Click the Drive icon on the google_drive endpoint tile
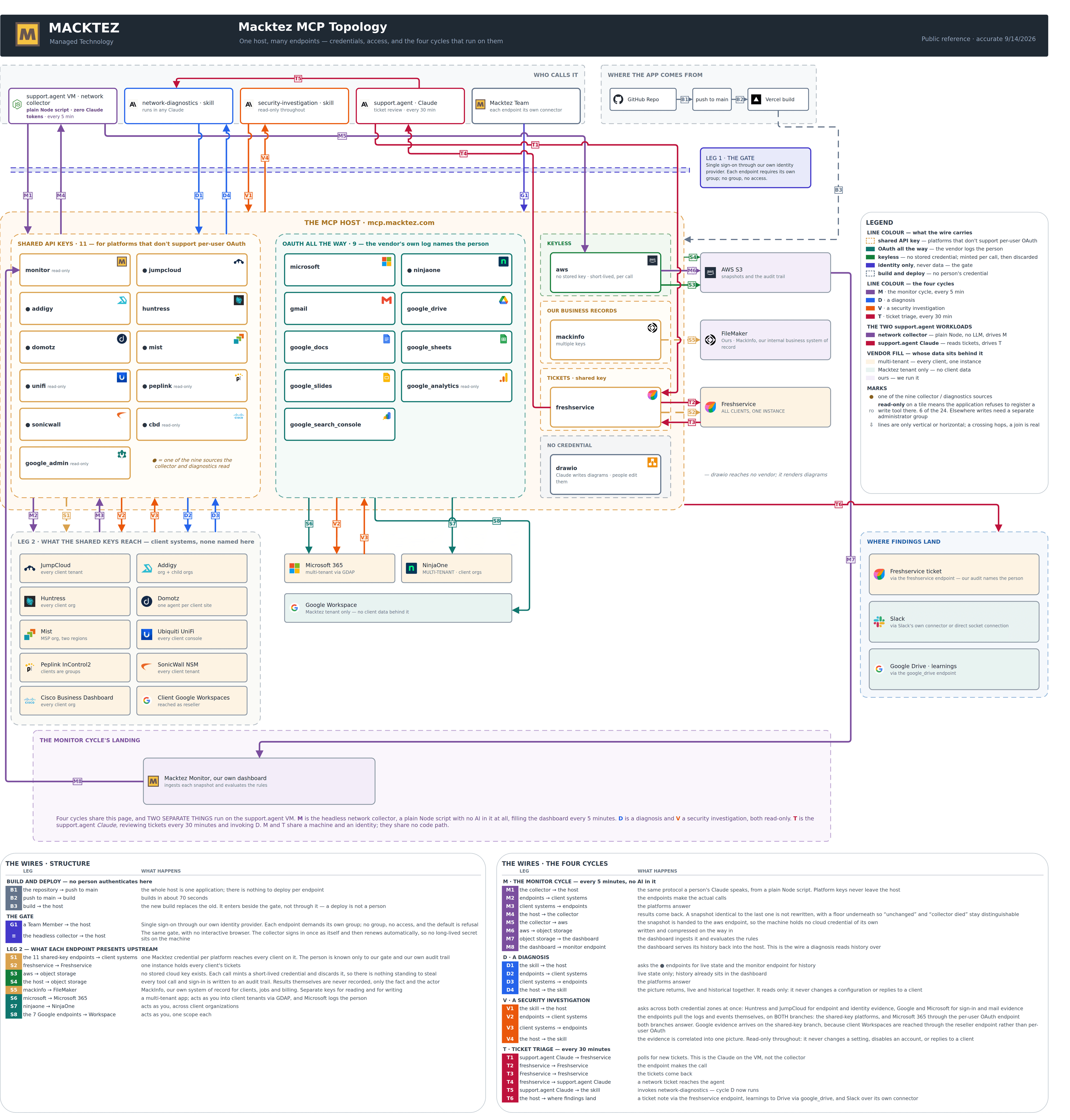Screen dimensions: 1070x1120 (x=503, y=300)
